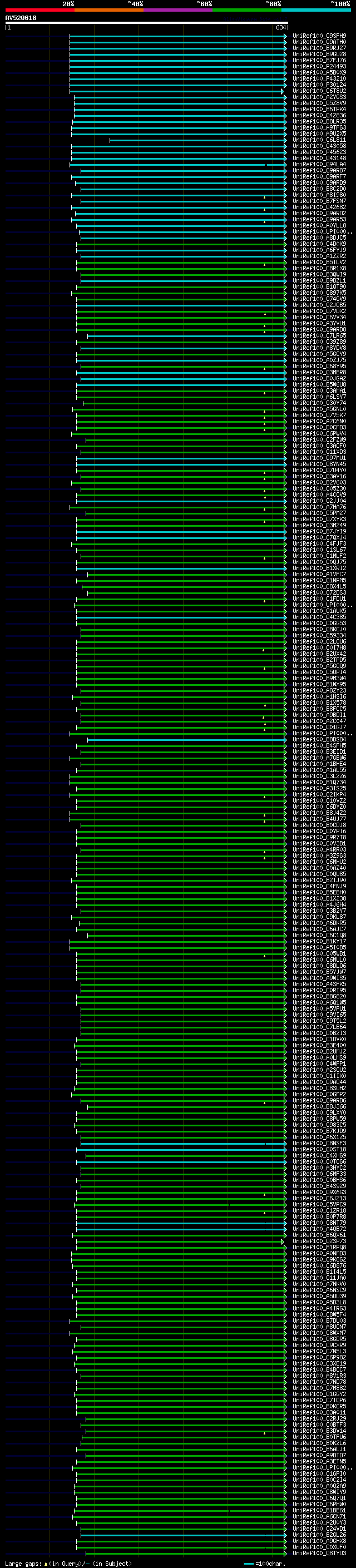Click the UniRef100_A8YDV8 label

319,348
